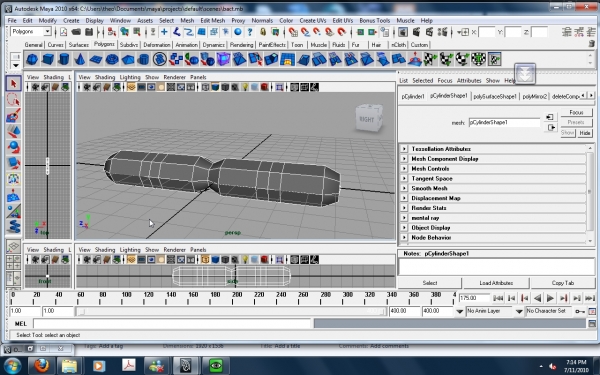
Task: Activate the Move tool in toolbox
Action: tap(13, 131)
